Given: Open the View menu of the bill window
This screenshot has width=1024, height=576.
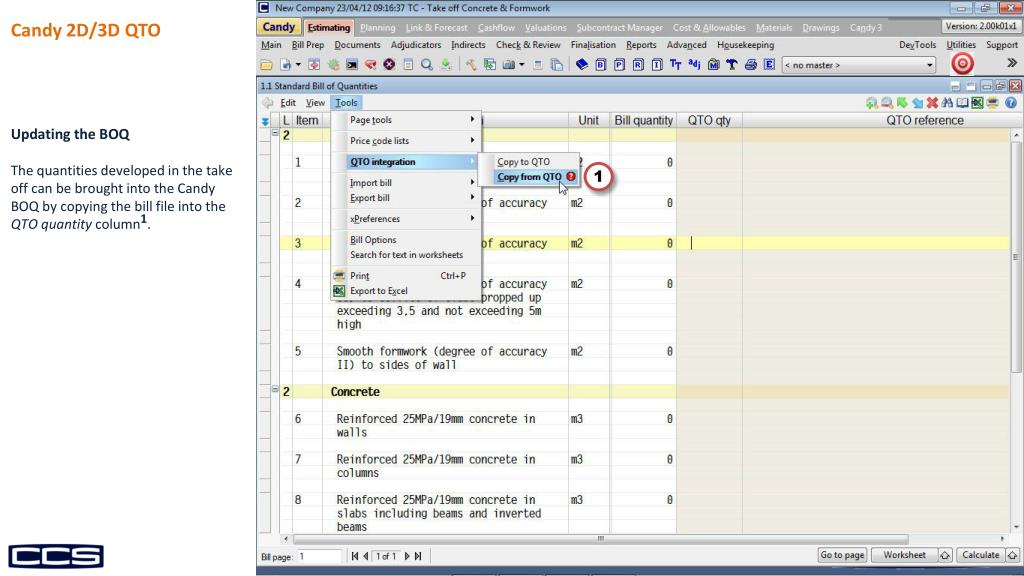Looking at the screenshot, I should (x=315, y=103).
